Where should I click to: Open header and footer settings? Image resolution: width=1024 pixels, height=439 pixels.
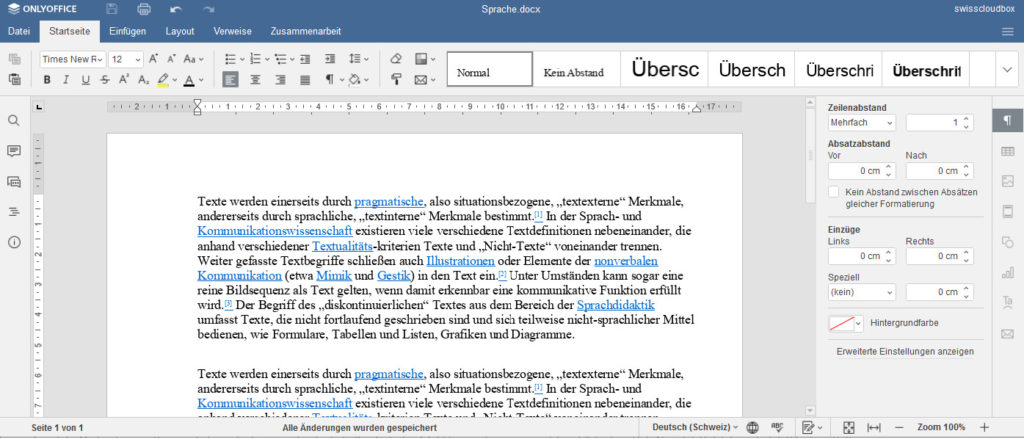[1008, 212]
